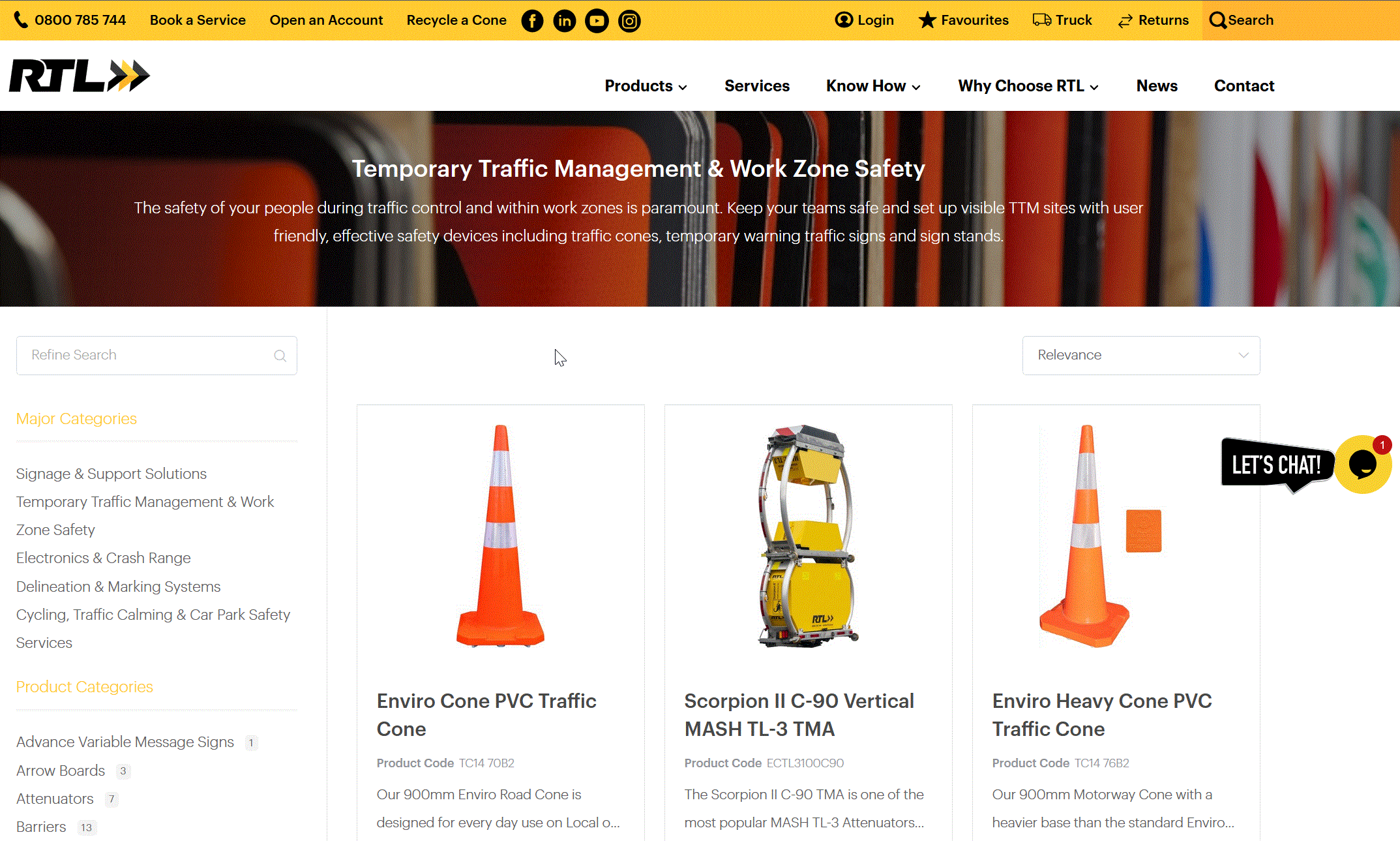
Task: Click Enviro Heavy Cone PVC Traffic Cone title
Action: (1102, 715)
